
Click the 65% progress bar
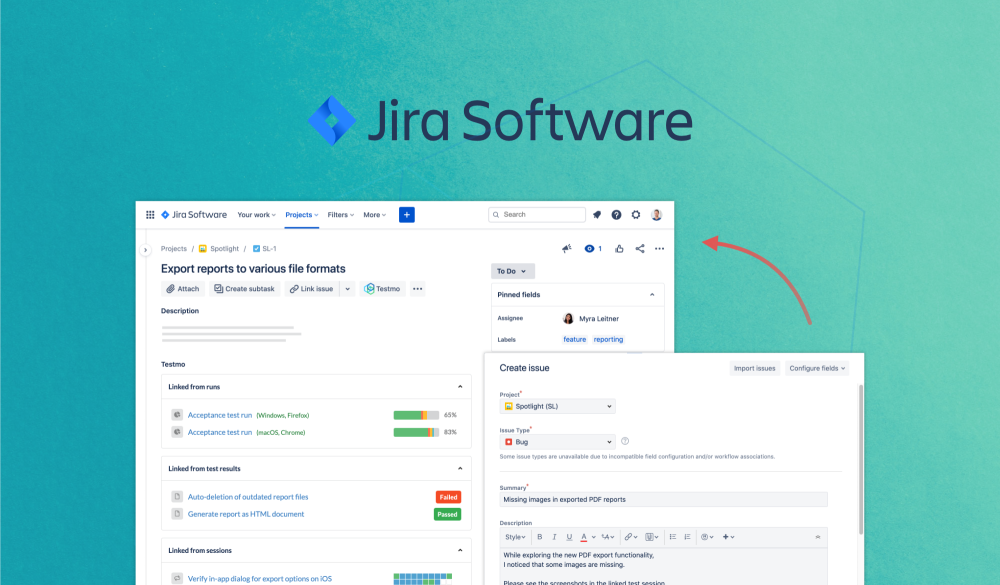point(416,415)
